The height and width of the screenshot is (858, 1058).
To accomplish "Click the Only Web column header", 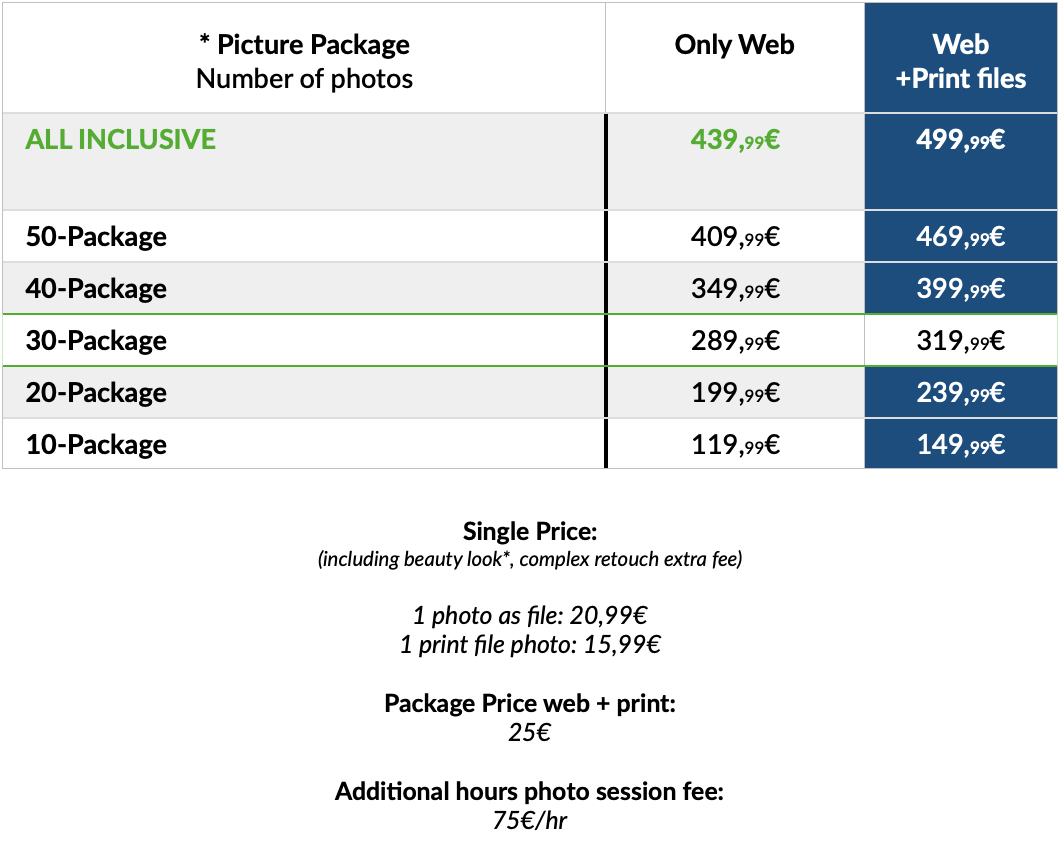I will (734, 45).
